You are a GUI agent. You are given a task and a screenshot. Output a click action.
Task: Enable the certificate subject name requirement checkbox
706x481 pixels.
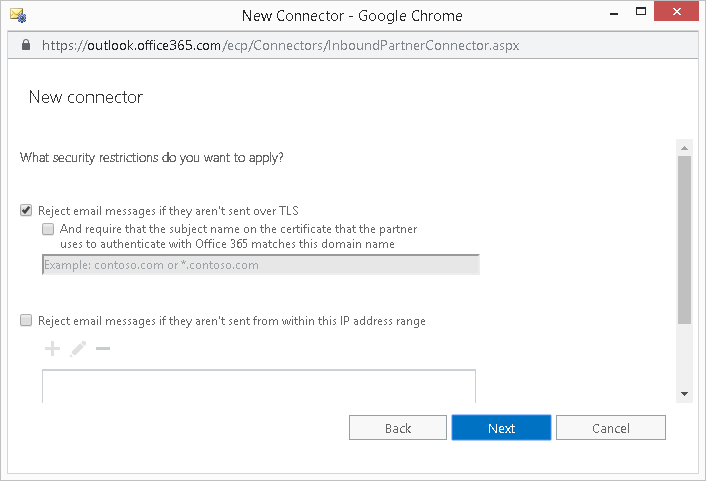click(x=48, y=229)
